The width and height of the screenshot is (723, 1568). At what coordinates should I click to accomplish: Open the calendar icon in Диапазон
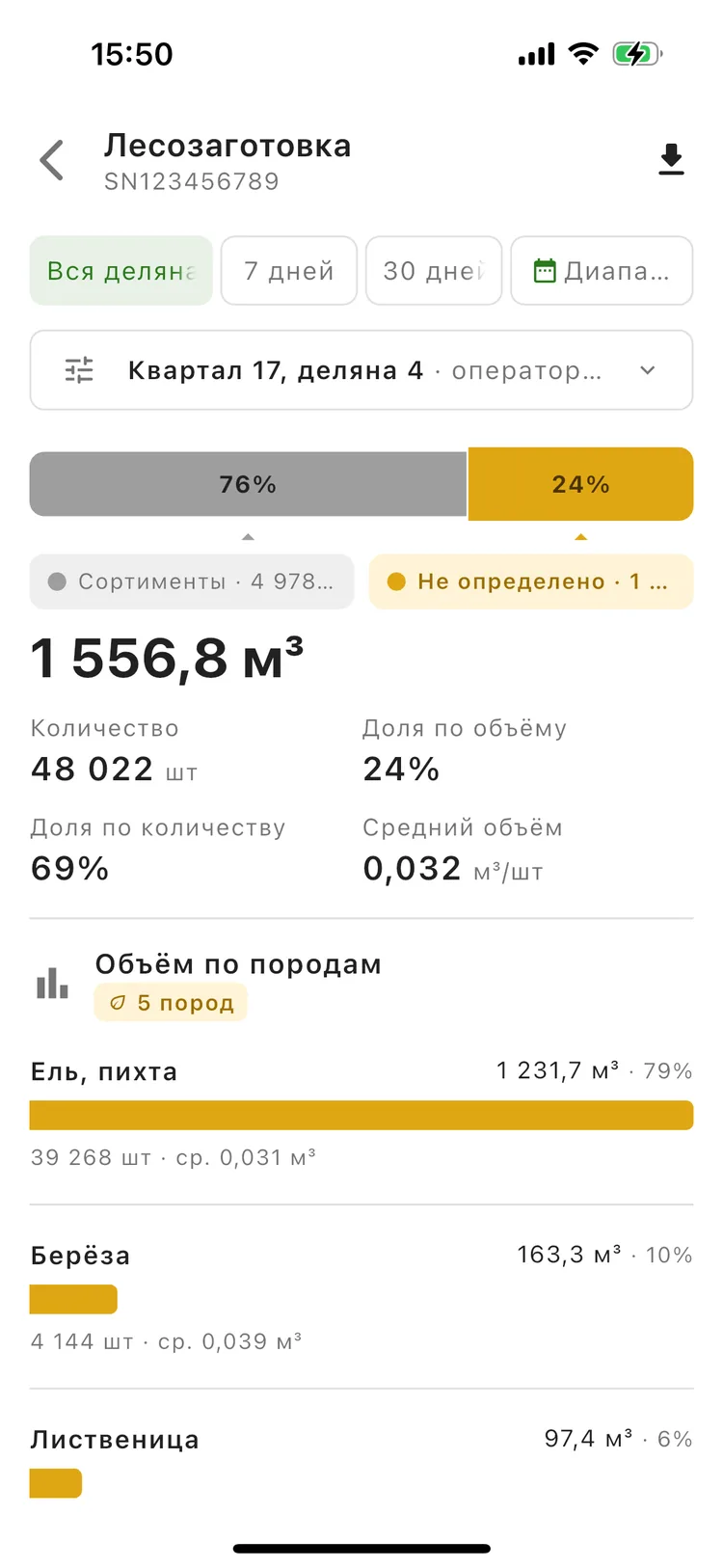(545, 271)
